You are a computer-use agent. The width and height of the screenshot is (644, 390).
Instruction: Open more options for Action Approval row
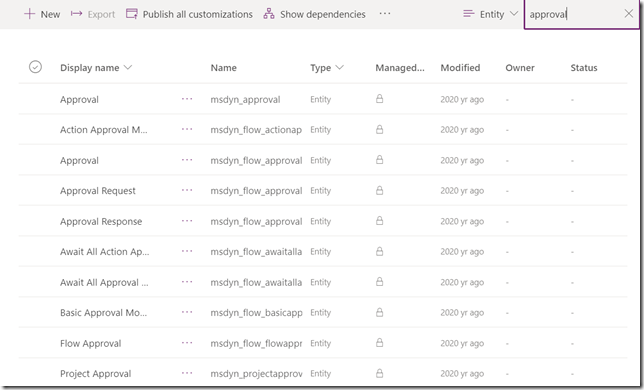pos(187,129)
